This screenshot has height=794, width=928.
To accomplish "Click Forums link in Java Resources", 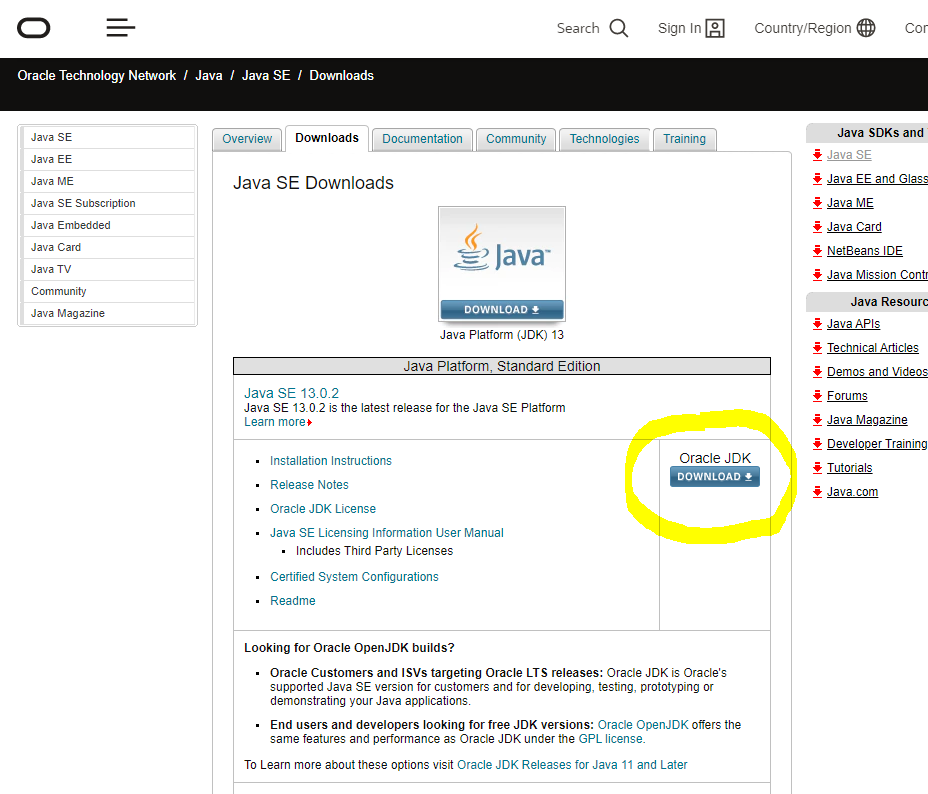I will [x=847, y=396].
